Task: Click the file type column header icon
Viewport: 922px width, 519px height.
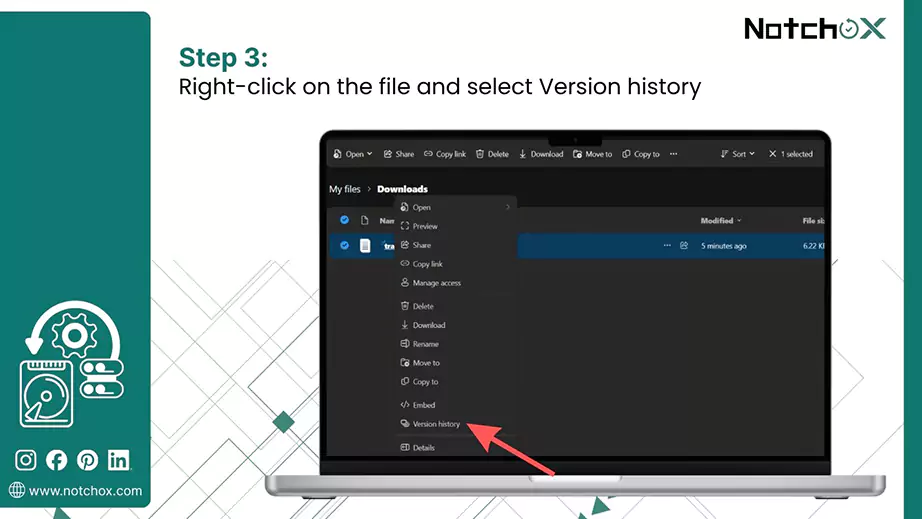Action: click(x=365, y=220)
